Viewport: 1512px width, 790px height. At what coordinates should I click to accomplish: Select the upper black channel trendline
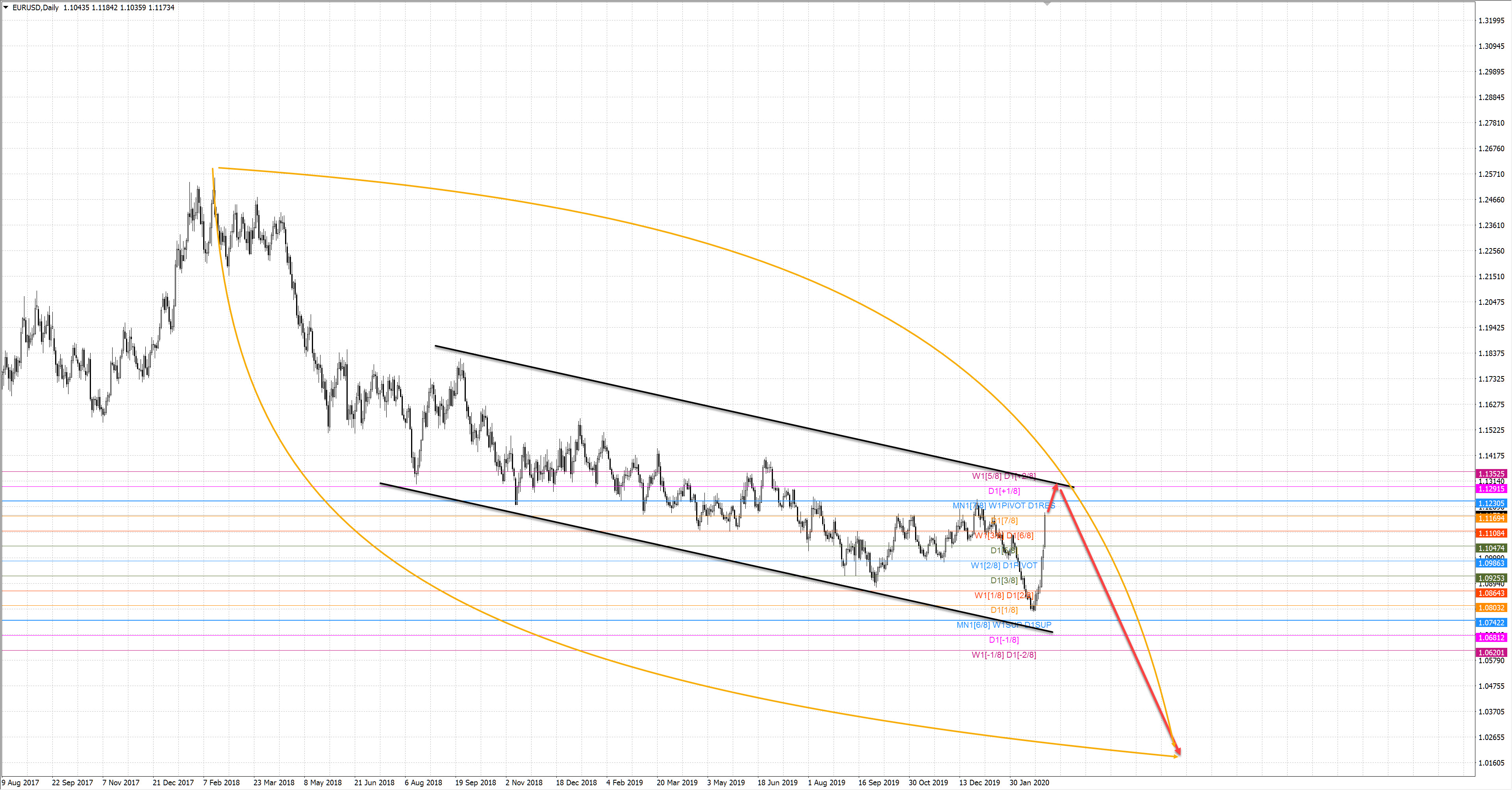click(x=704, y=406)
